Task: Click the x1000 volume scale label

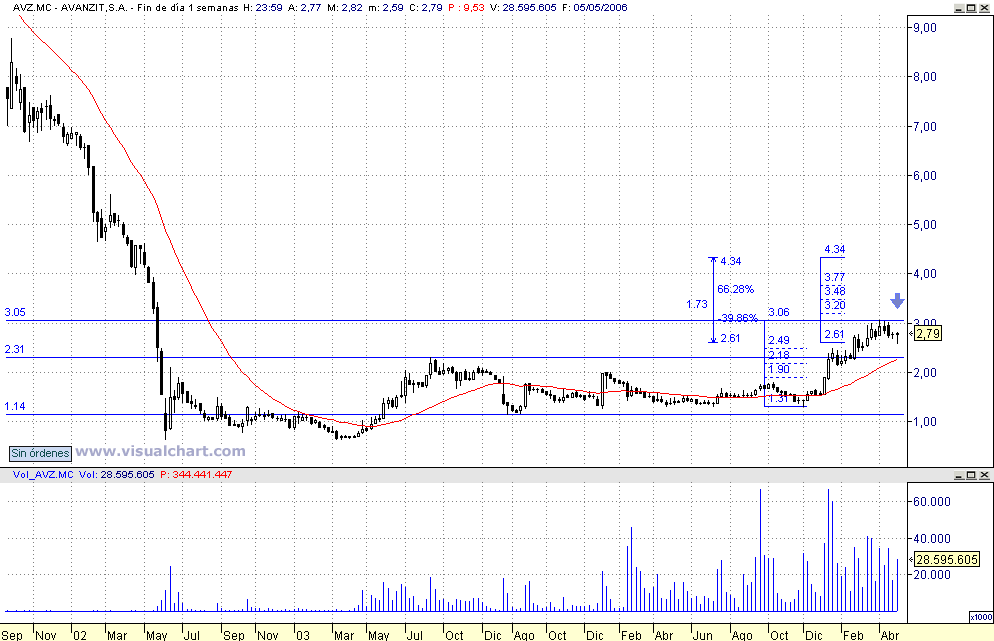Action: click(x=981, y=617)
